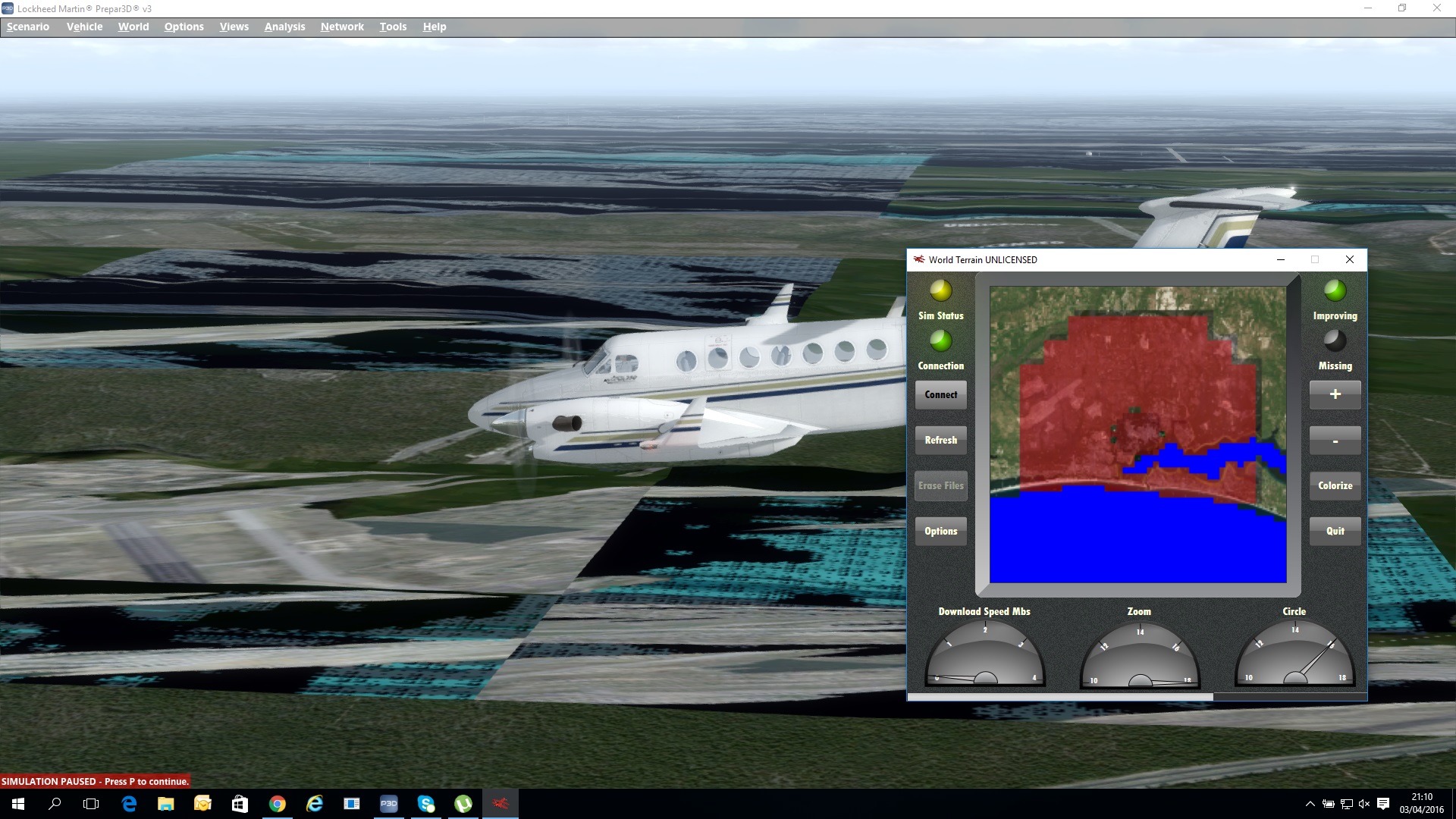Click the Prepar3D title bar app icon

(x=8, y=8)
